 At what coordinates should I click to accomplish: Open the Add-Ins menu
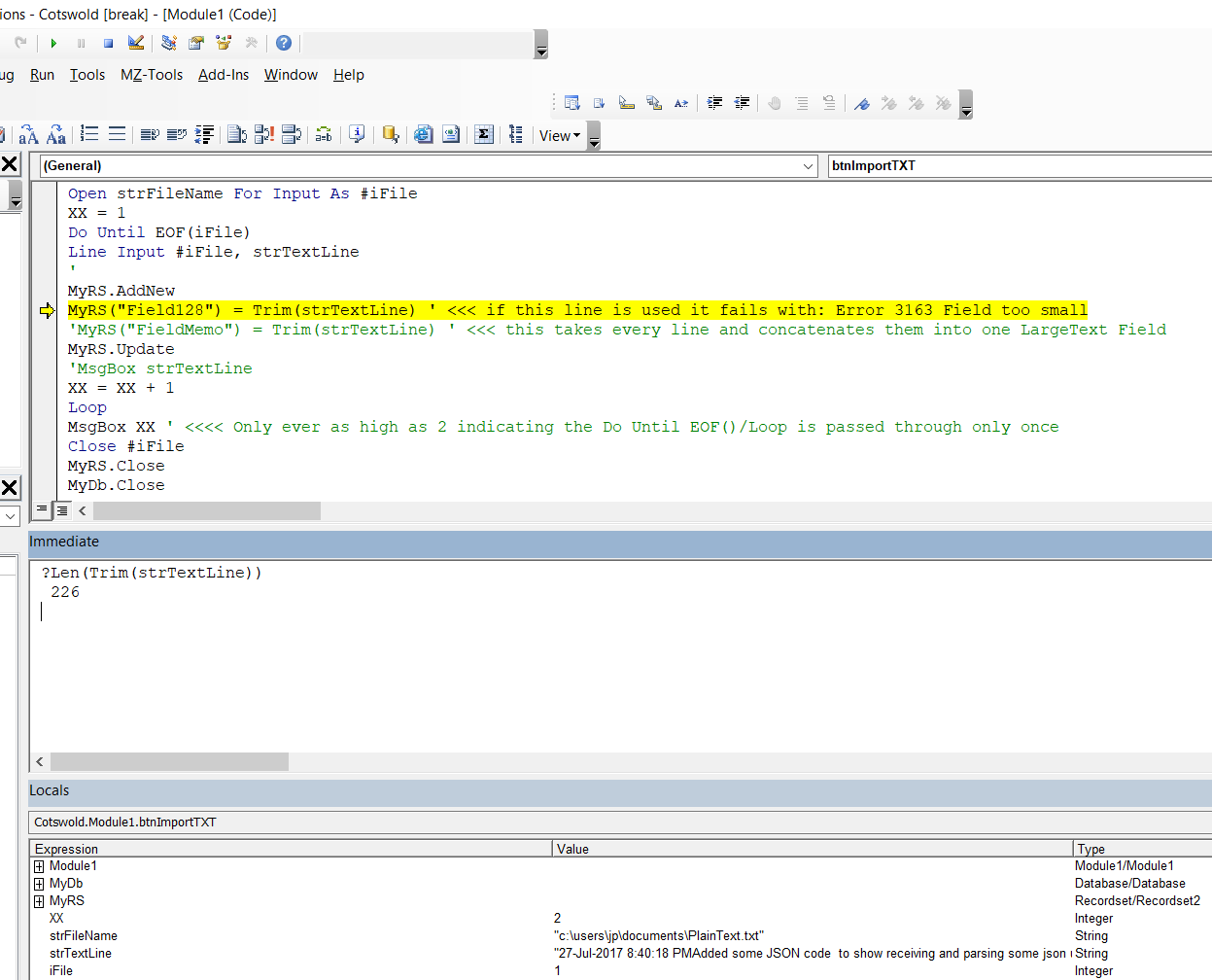pyautogui.click(x=224, y=75)
